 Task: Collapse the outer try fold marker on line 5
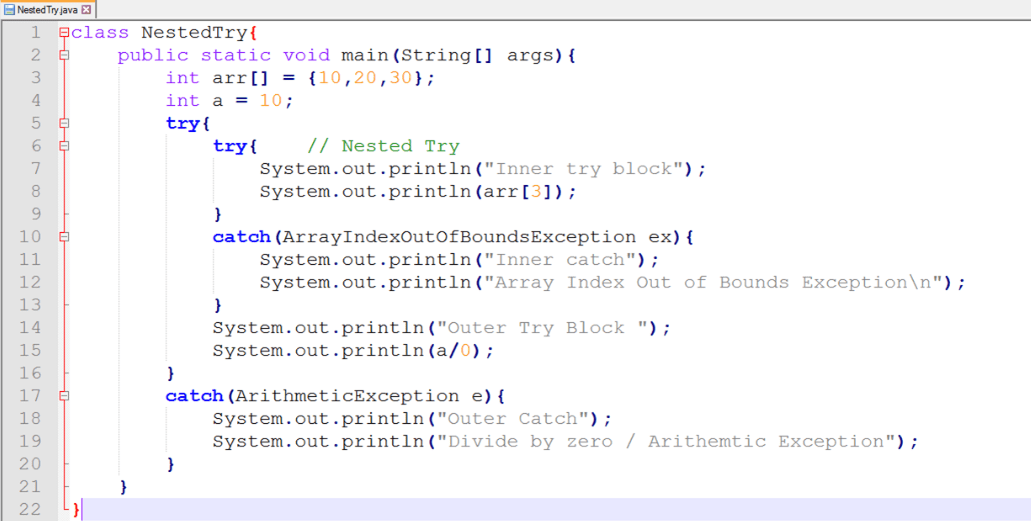point(64,123)
